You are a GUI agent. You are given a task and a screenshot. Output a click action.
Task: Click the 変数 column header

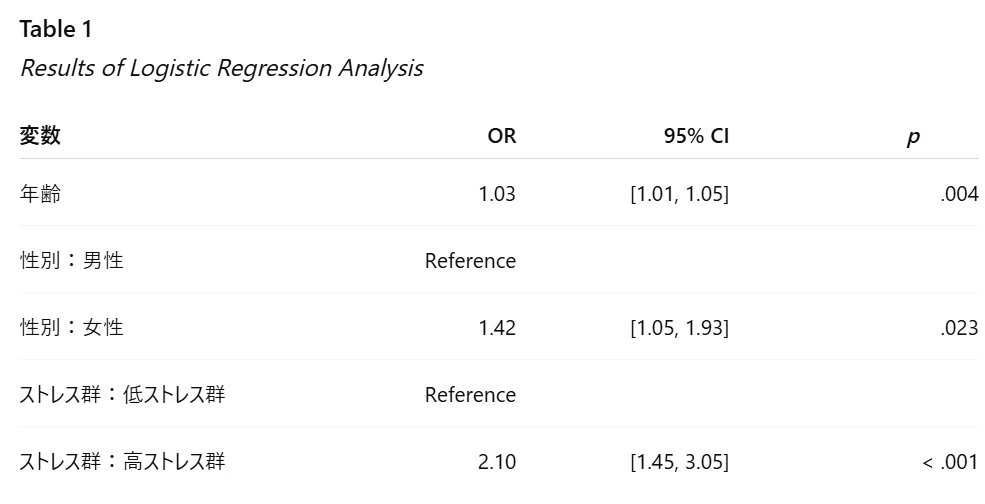pyautogui.click(x=40, y=135)
